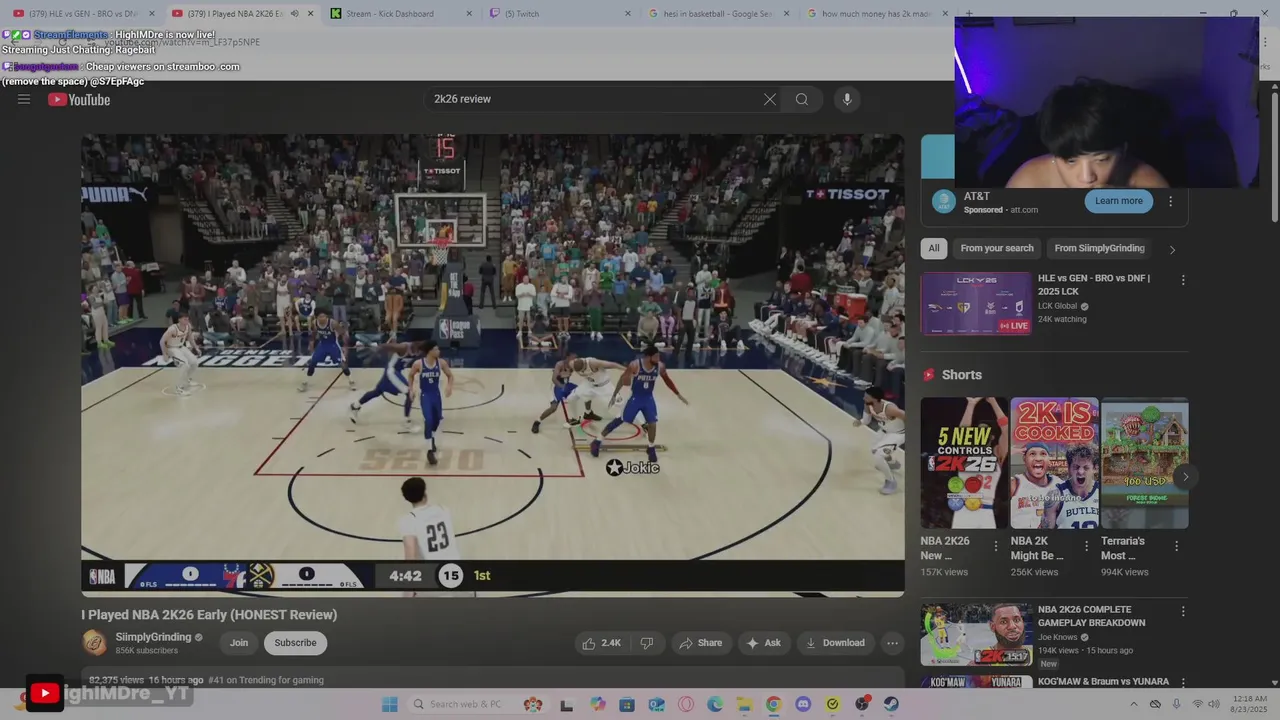The height and width of the screenshot is (720, 1280).
Task: Open the Opera browser taskbar icon
Action: [x=686, y=704]
